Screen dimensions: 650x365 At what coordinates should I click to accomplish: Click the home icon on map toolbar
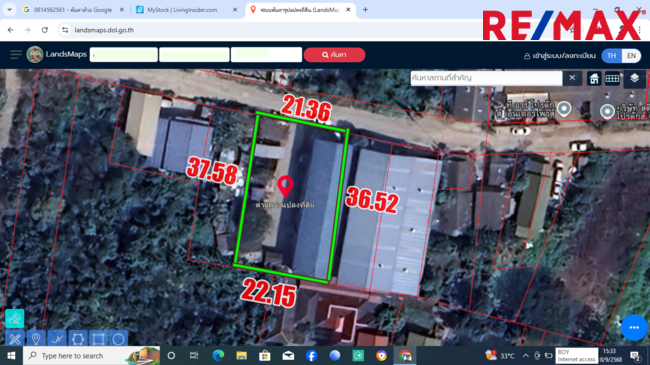(594, 78)
